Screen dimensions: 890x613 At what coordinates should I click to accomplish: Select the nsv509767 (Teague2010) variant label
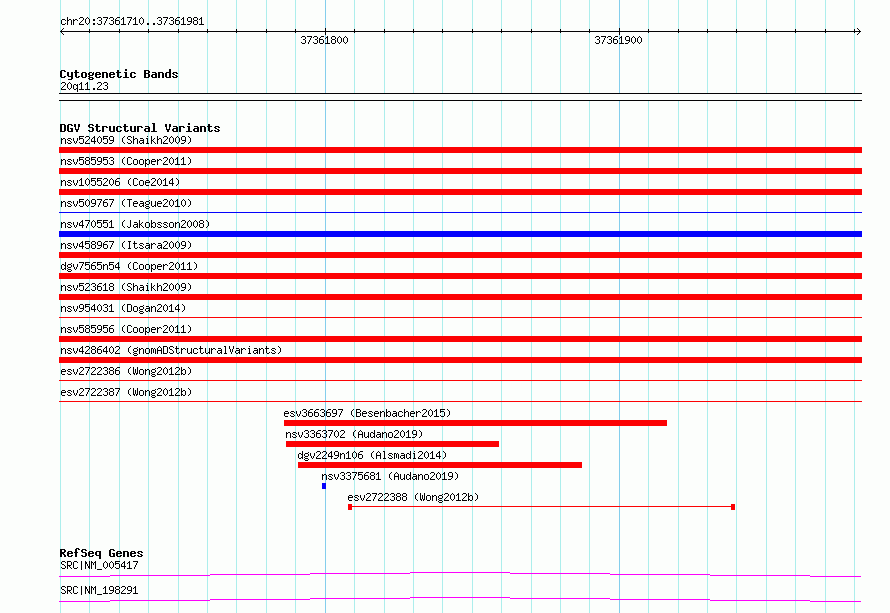pos(126,203)
